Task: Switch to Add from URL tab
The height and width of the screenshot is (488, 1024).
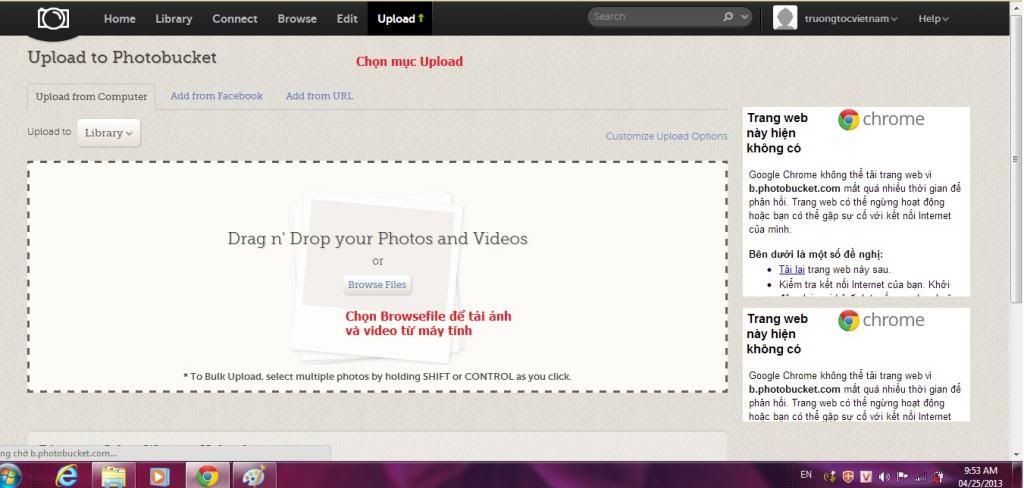Action: point(319,96)
